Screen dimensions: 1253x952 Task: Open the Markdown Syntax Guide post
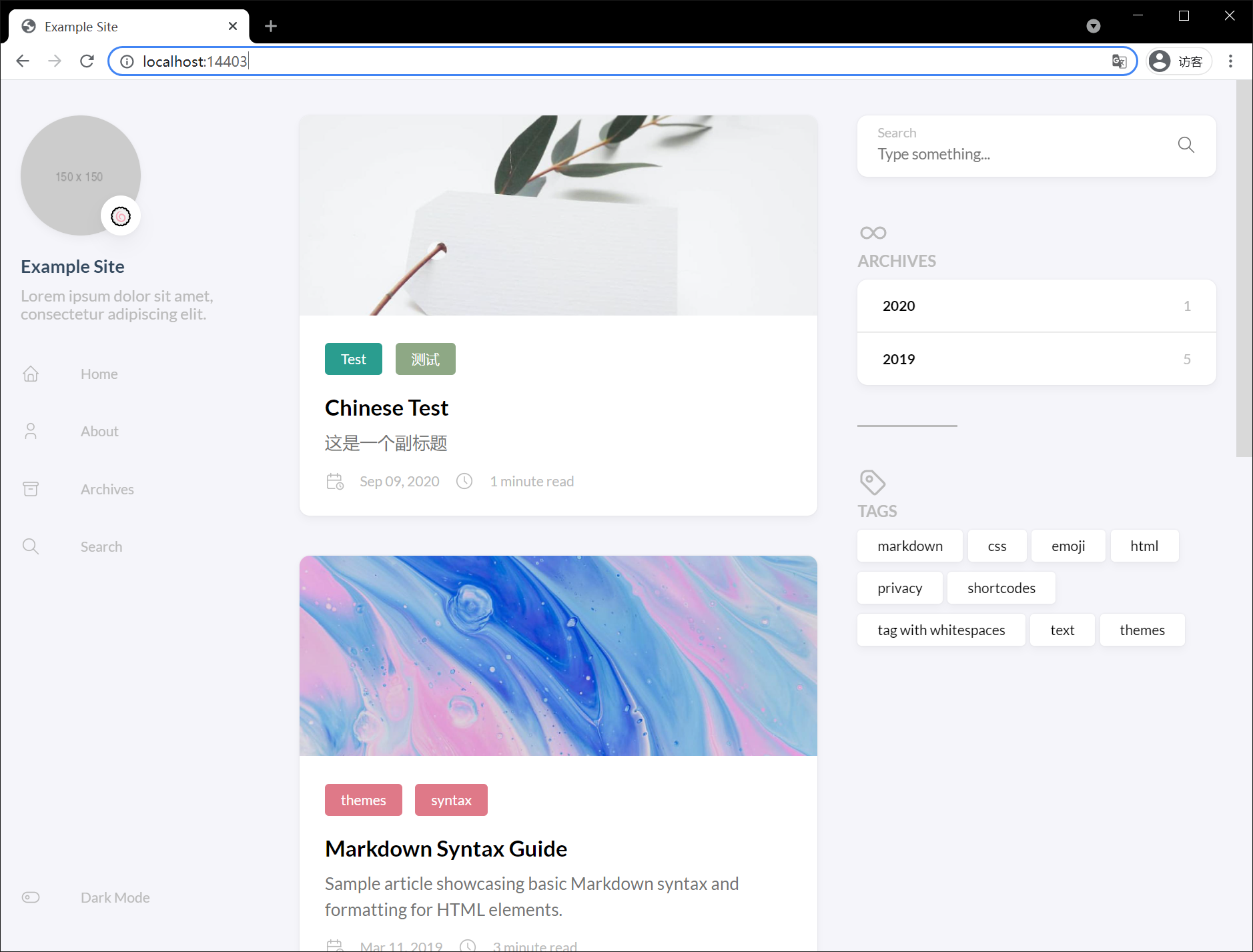[445, 849]
